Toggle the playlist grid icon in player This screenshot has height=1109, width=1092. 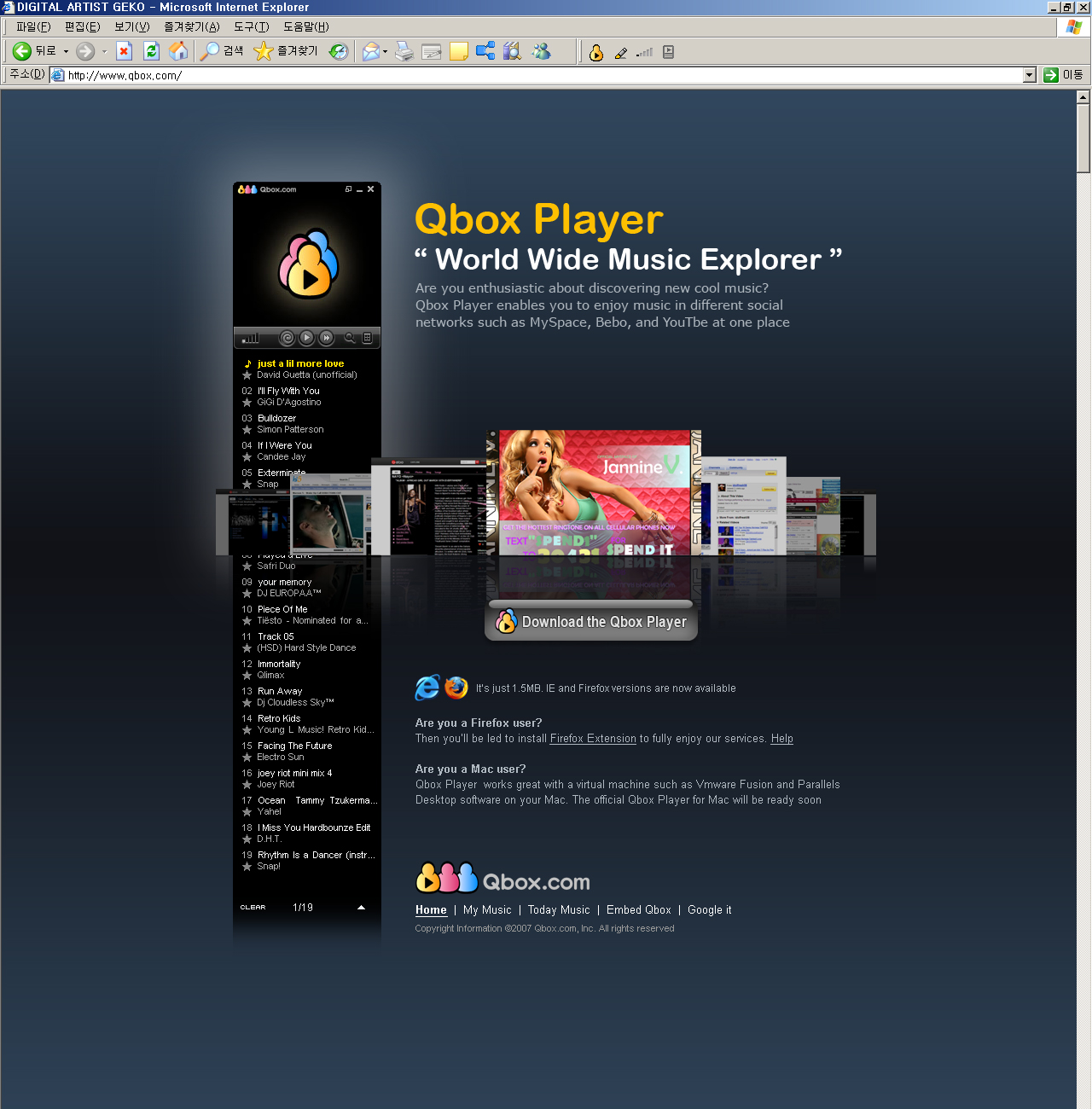pyautogui.click(x=368, y=338)
